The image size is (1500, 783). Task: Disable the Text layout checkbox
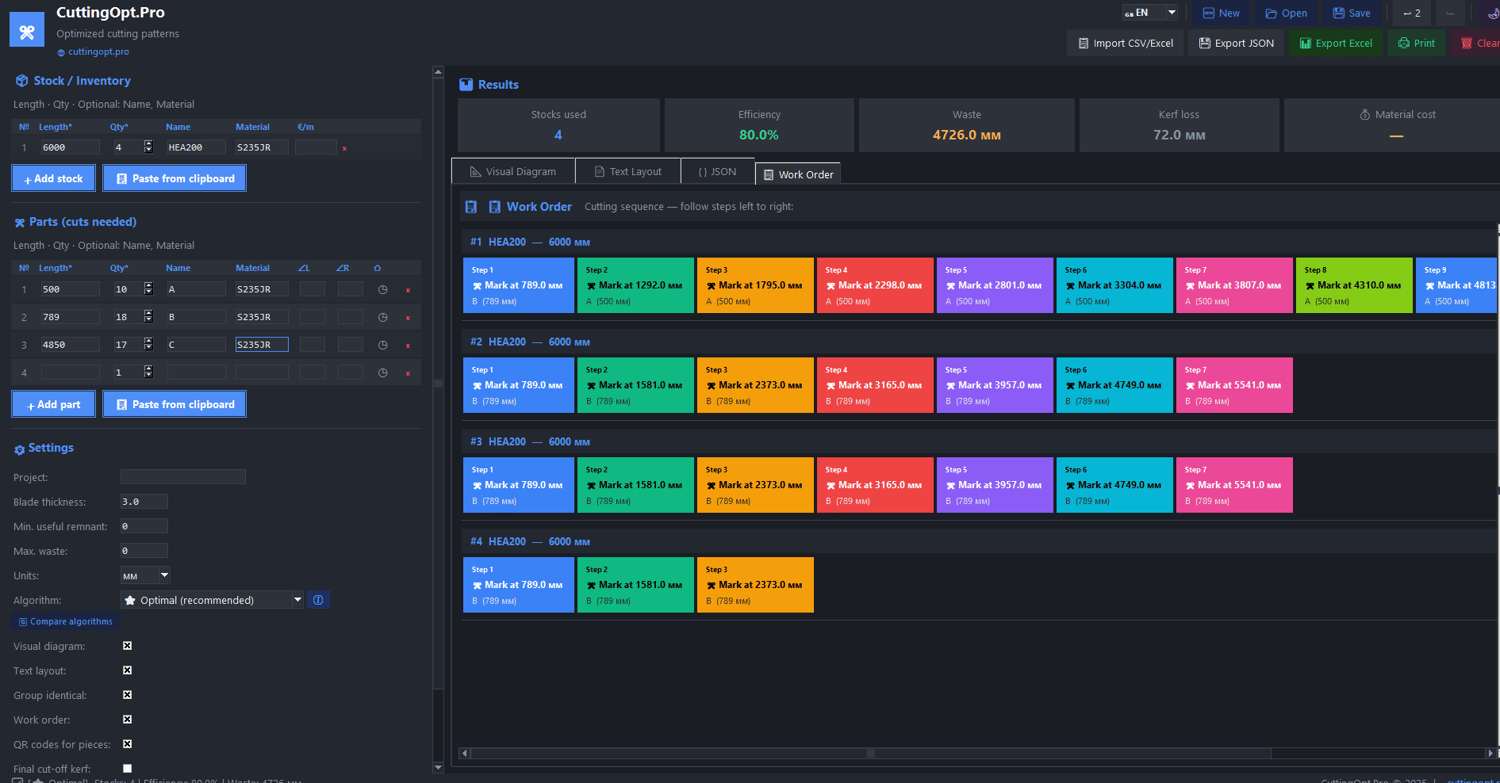coord(127,671)
